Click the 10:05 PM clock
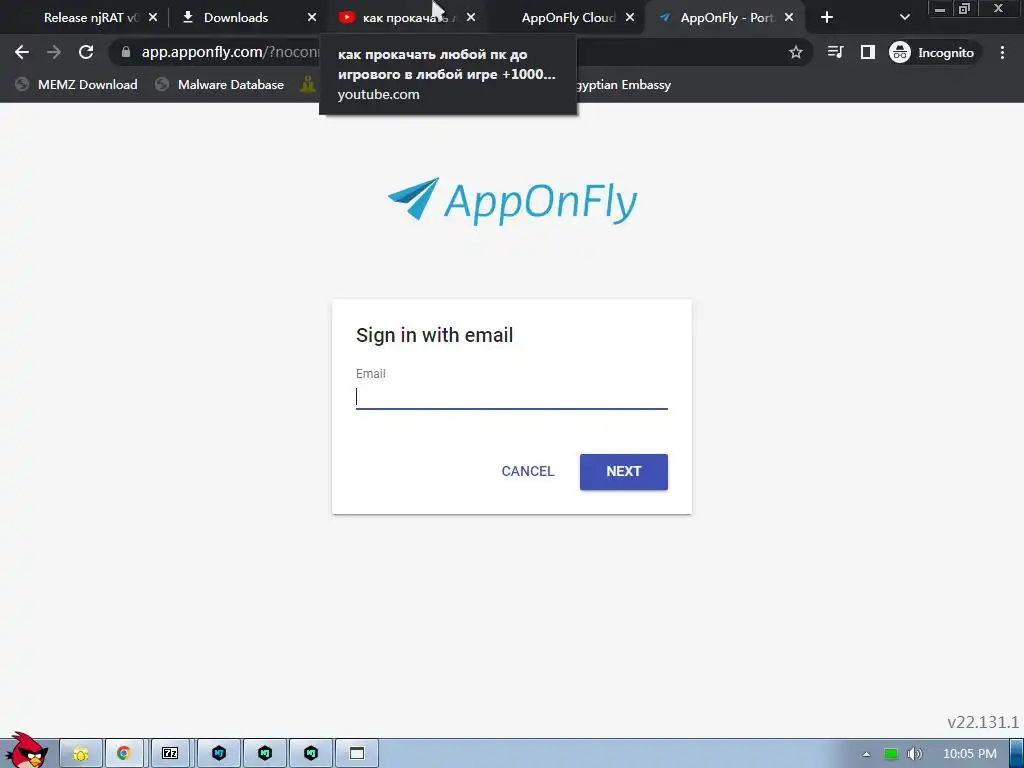The height and width of the screenshot is (768, 1024). 970,754
